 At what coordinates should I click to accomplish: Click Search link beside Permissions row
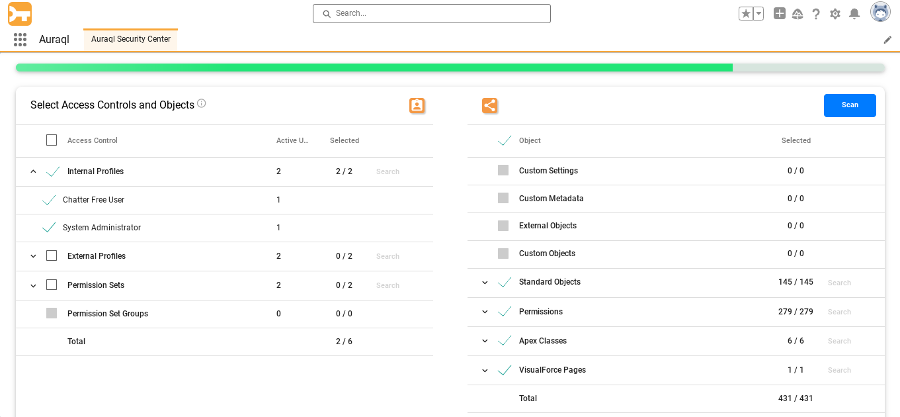(x=839, y=312)
